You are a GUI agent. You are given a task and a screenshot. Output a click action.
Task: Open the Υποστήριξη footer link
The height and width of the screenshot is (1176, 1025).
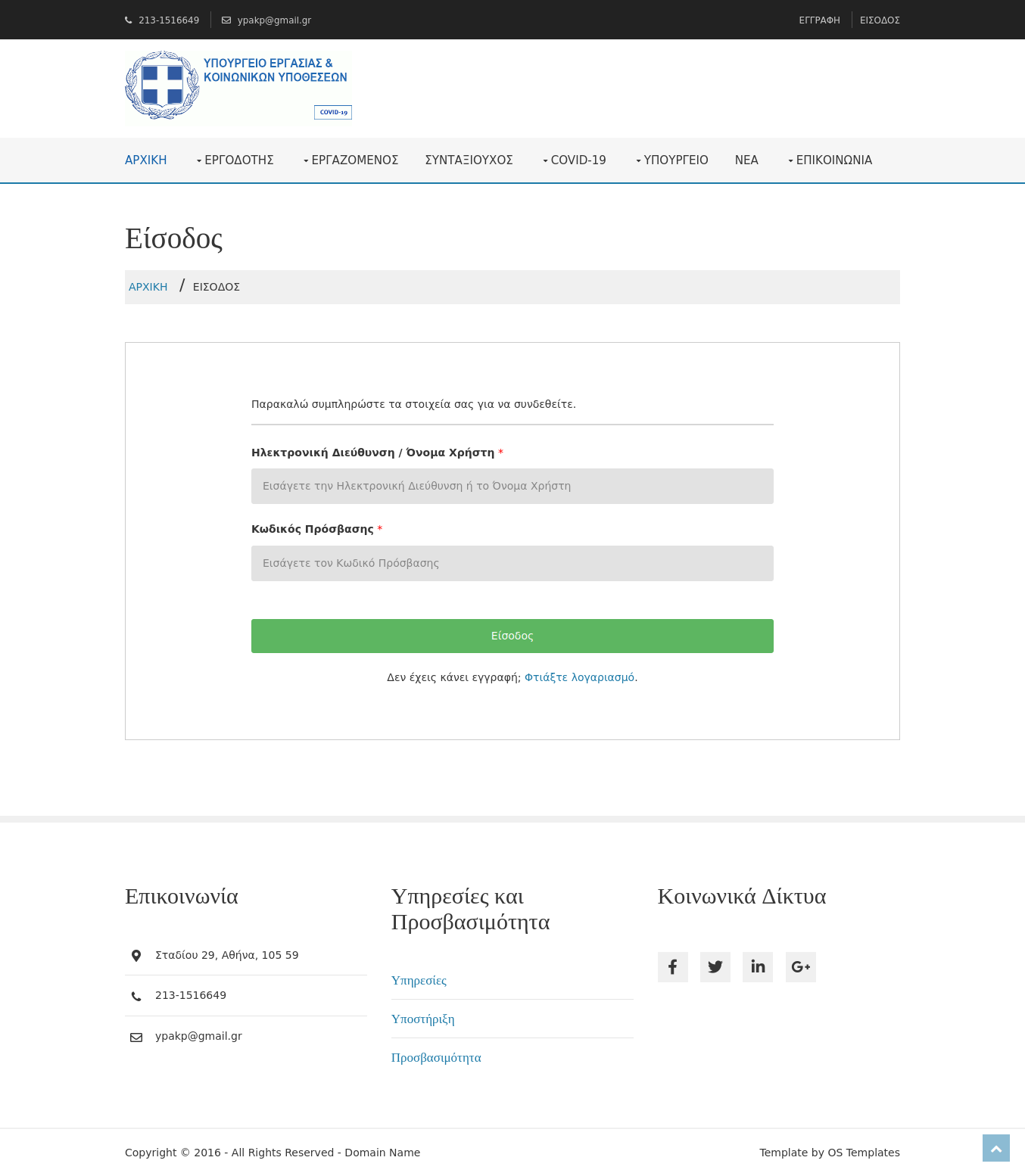pyautogui.click(x=422, y=1019)
